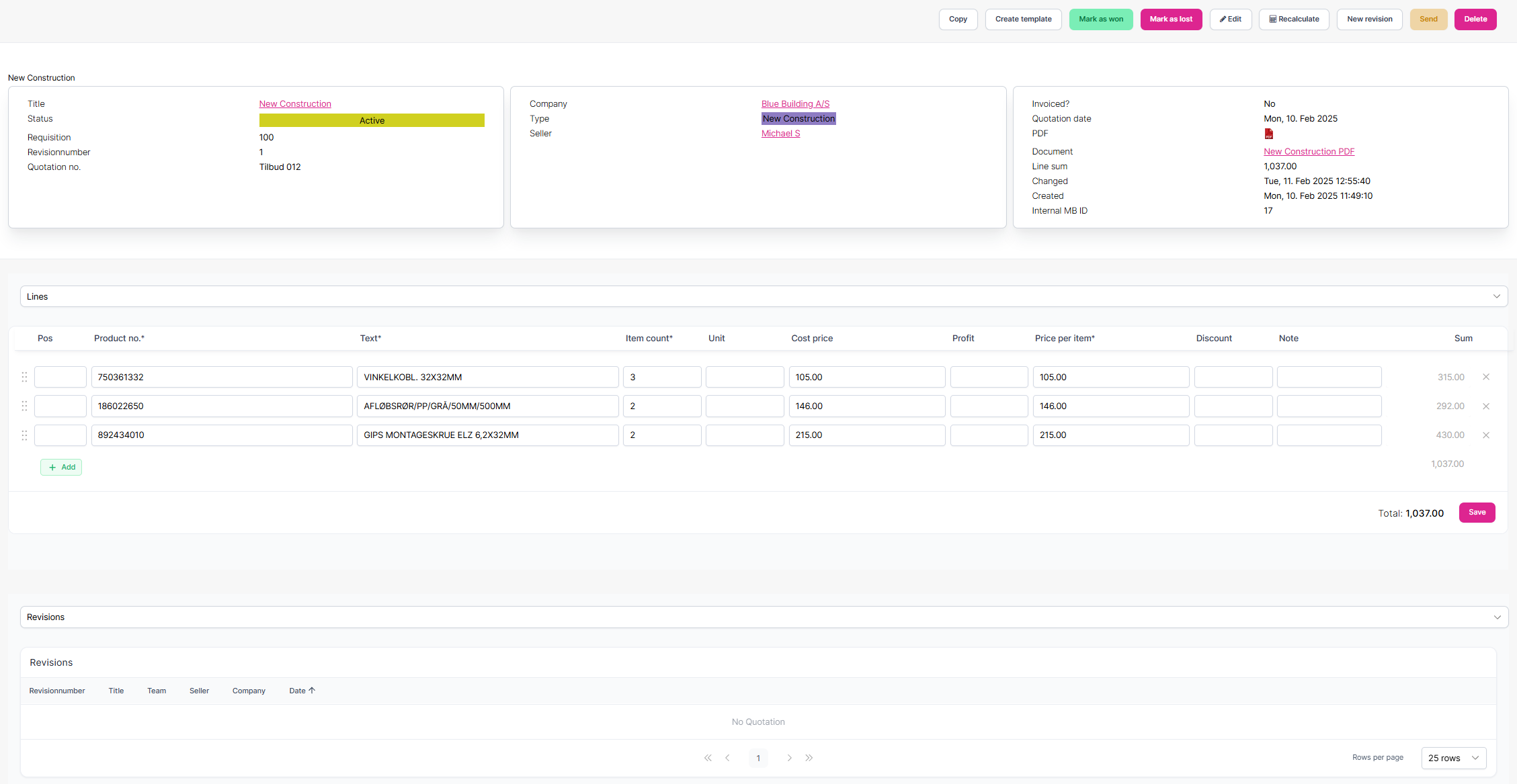The height and width of the screenshot is (784, 1517).
Task: Click the New revision button
Action: [1369, 19]
